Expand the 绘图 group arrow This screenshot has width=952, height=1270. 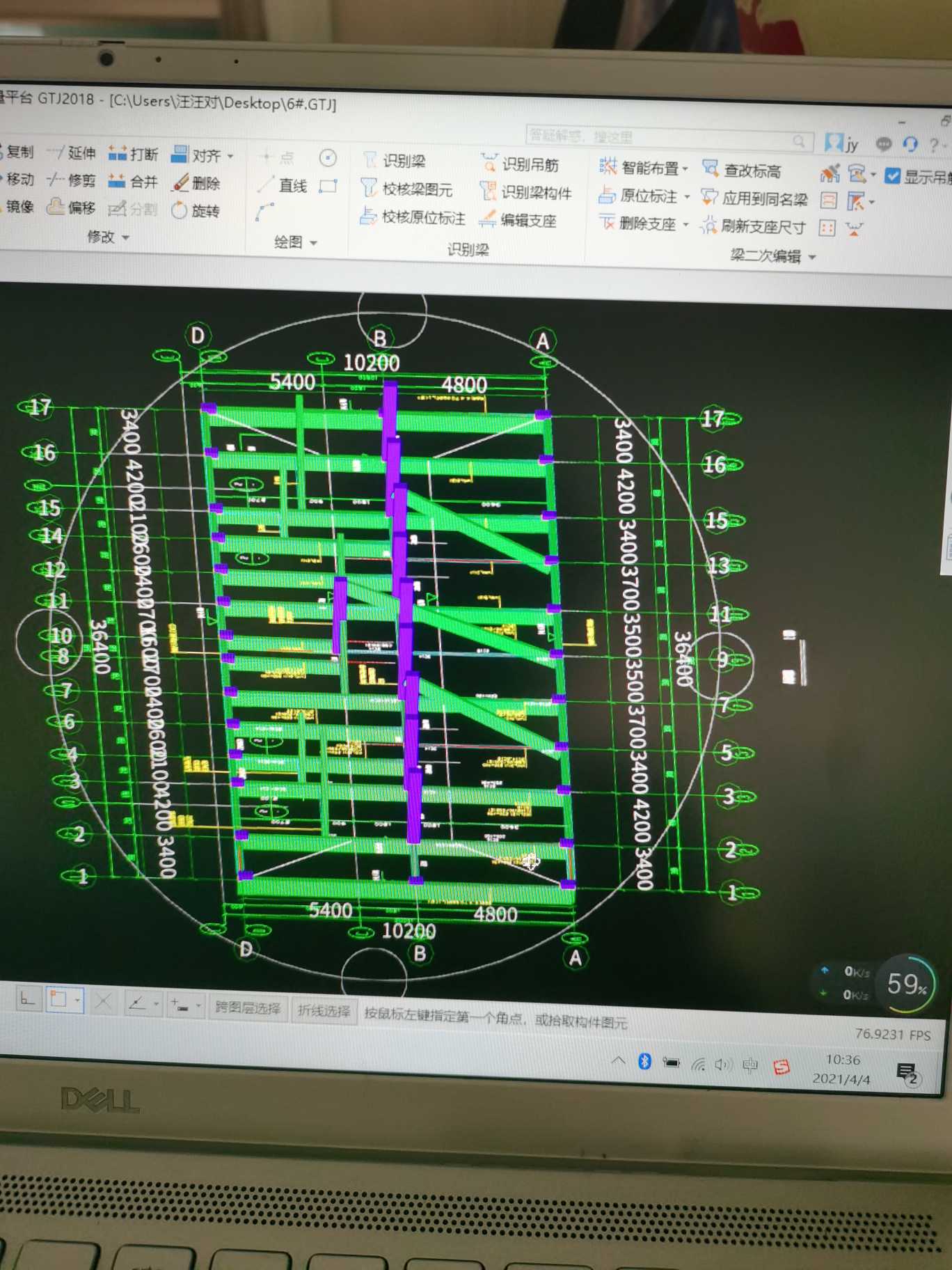point(313,243)
